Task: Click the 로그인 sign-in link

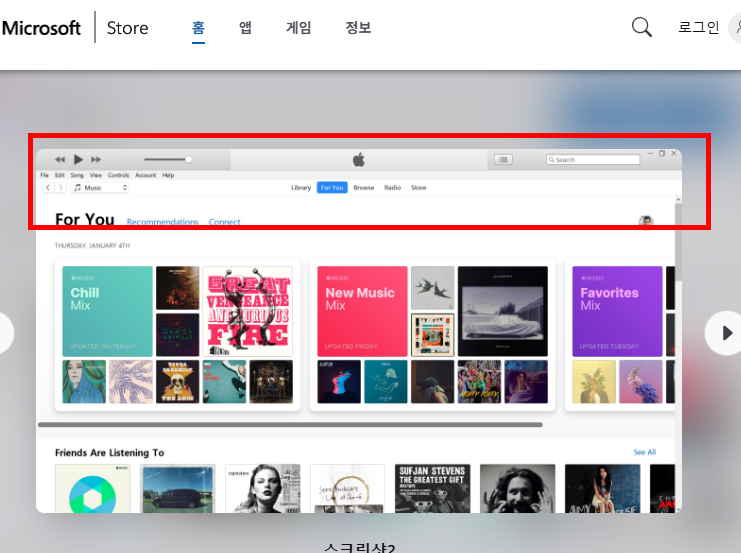Action: point(698,27)
